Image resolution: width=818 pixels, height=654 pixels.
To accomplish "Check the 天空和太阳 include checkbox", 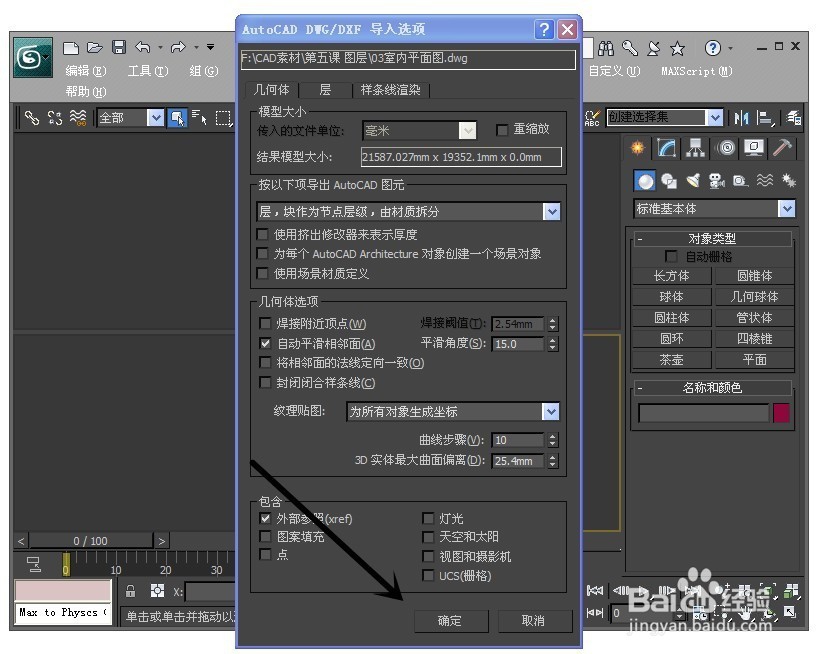I will 428,537.
